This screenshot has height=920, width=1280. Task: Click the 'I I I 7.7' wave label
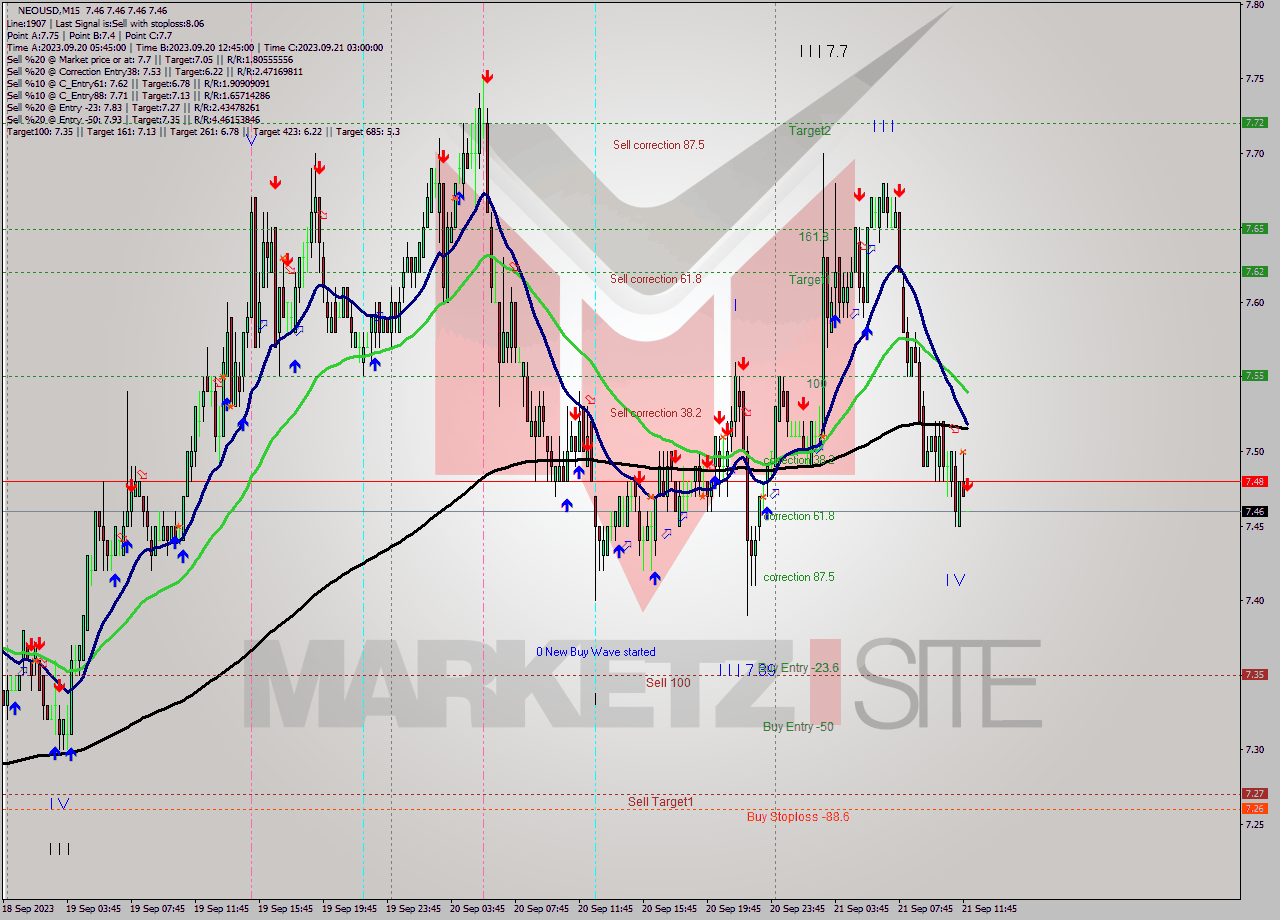[824, 51]
